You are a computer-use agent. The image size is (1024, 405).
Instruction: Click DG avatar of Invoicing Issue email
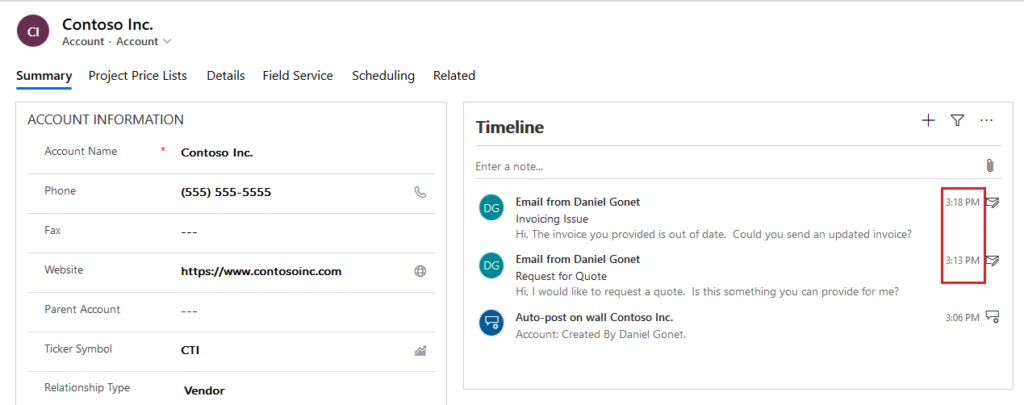click(x=491, y=208)
